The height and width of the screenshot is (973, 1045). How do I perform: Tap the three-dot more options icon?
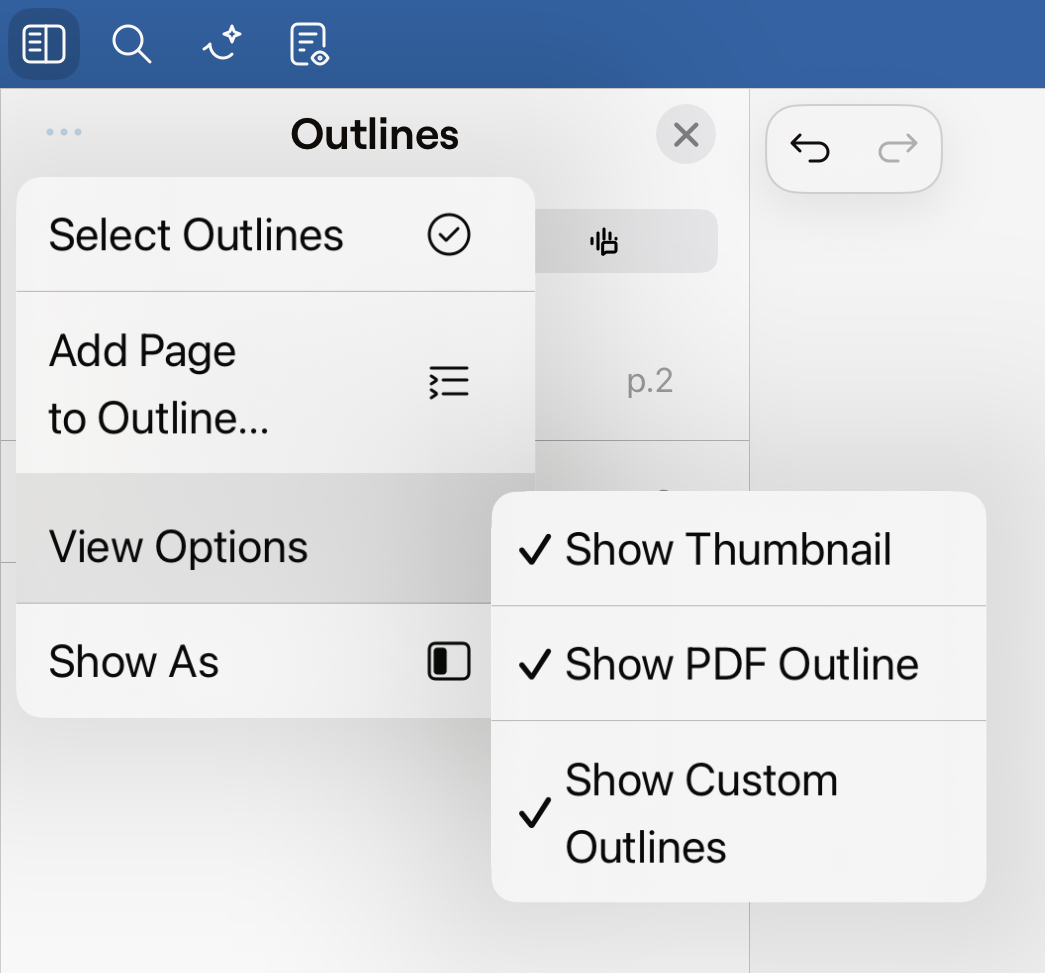tap(64, 132)
